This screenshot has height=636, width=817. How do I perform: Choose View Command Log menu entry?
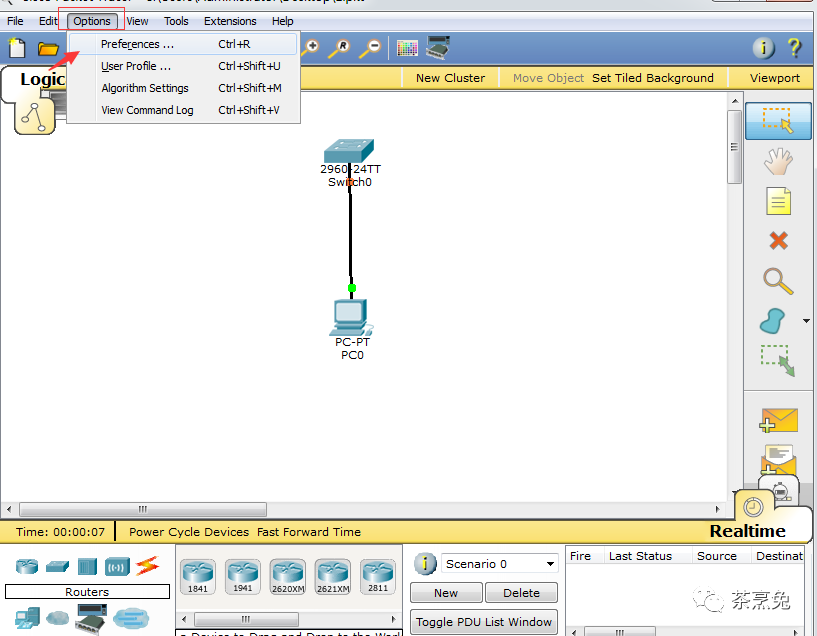click(x=183, y=110)
